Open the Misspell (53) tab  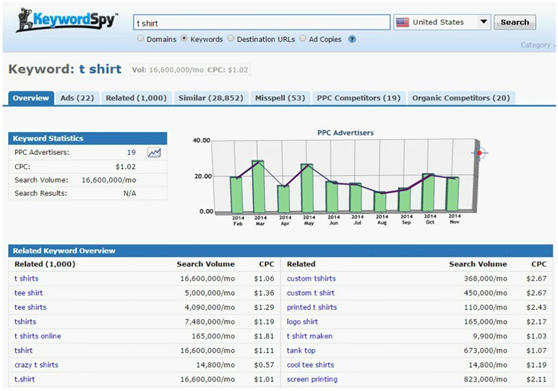click(x=280, y=98)
